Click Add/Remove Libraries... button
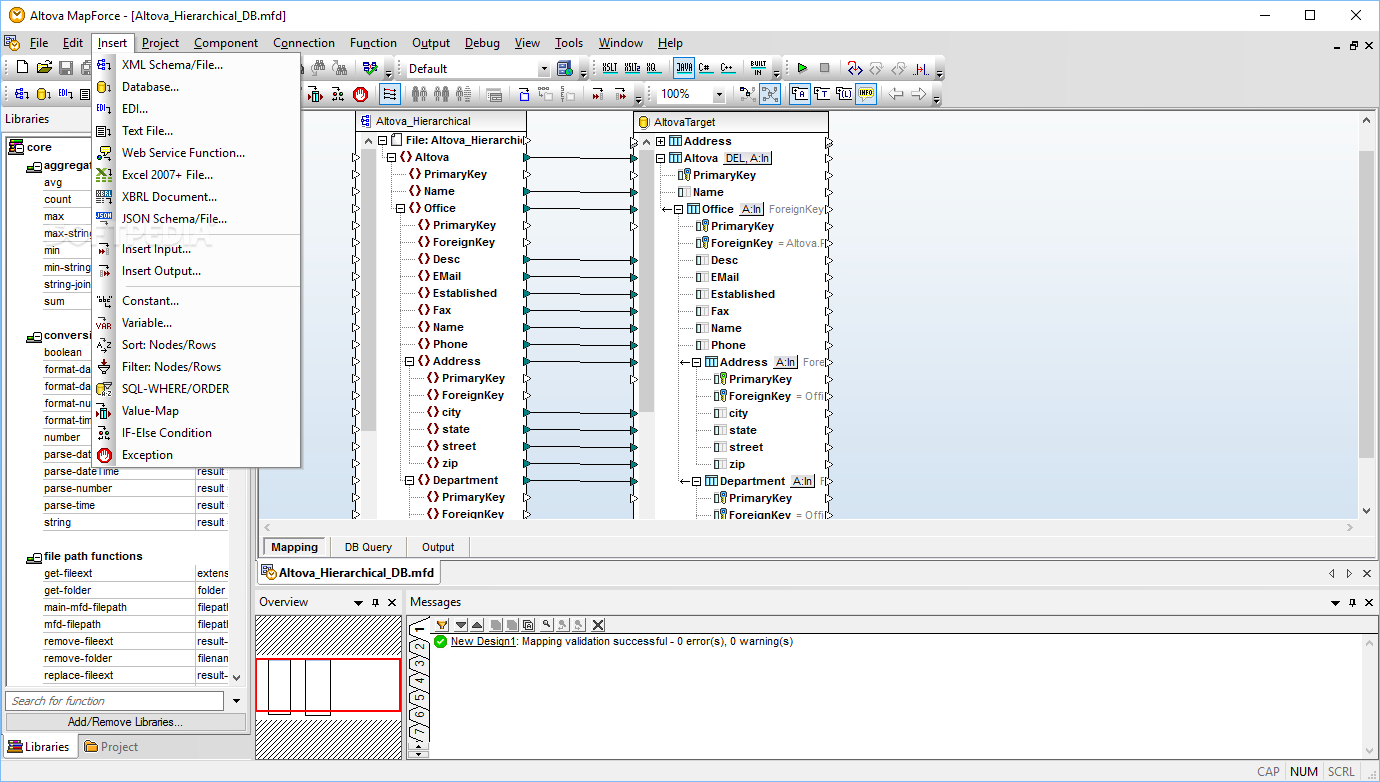1380x782 pixels. (125, 722)
